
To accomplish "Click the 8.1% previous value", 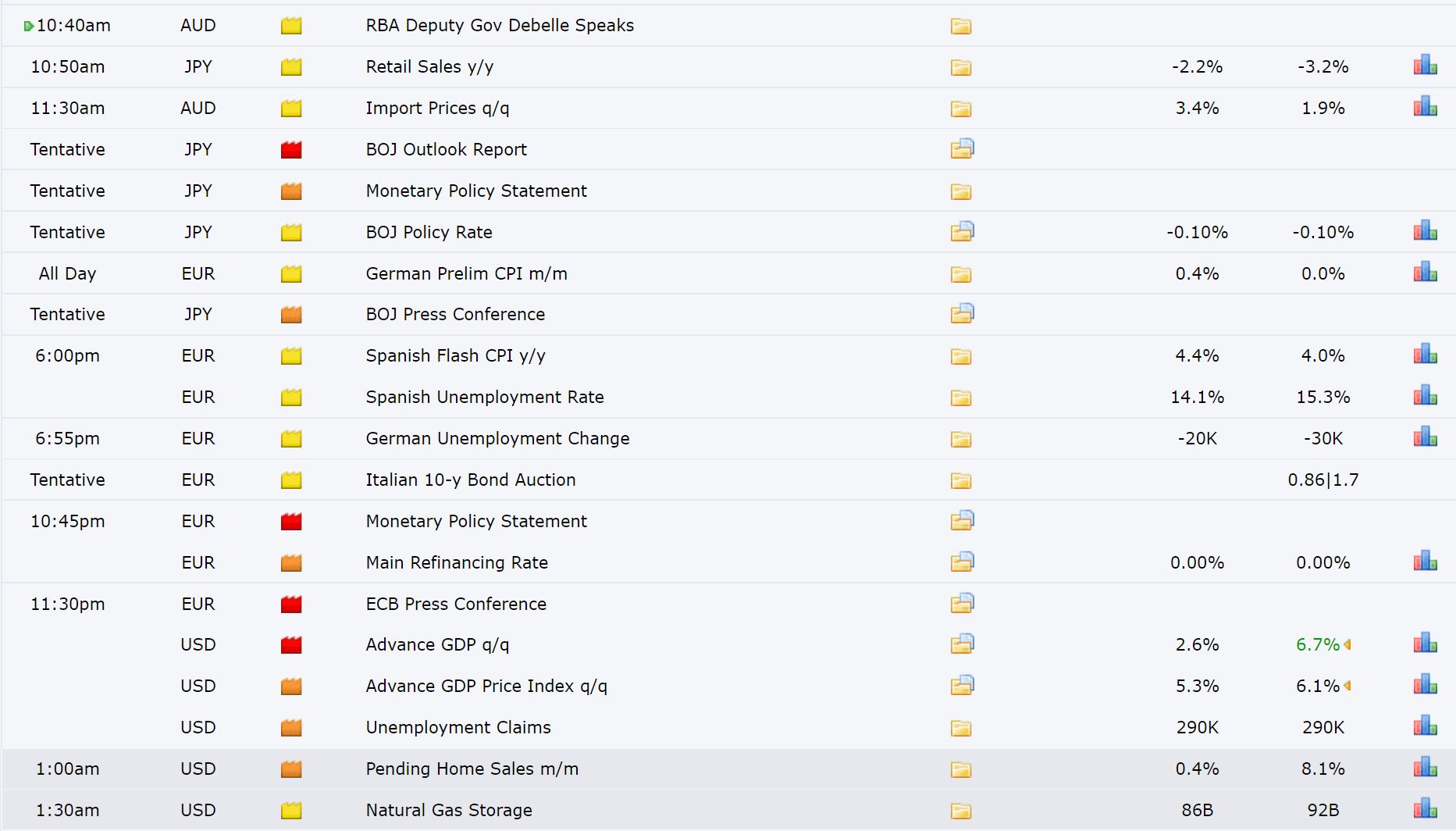I will tap(1323, 769).
